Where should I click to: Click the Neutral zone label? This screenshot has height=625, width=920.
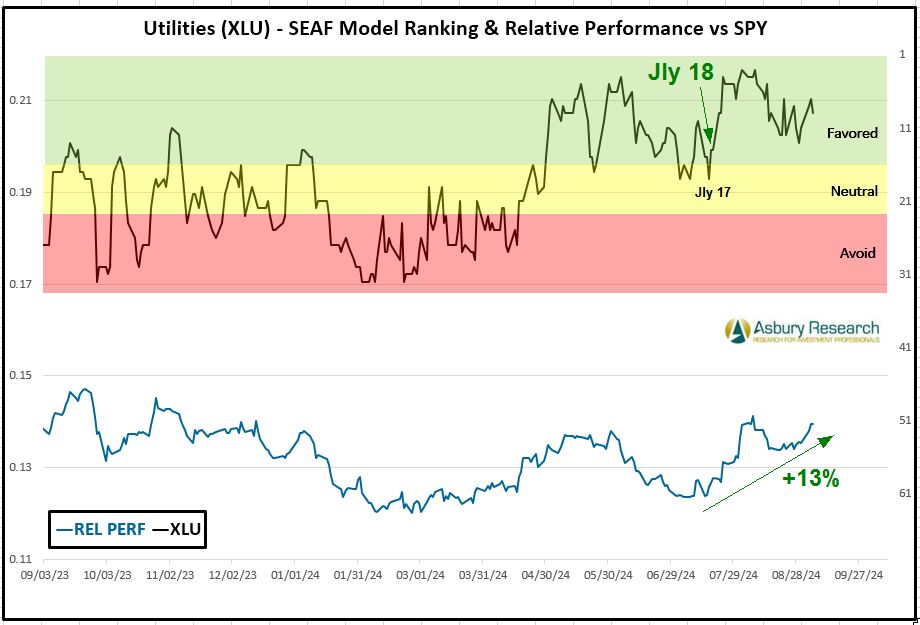click(854, 191)
